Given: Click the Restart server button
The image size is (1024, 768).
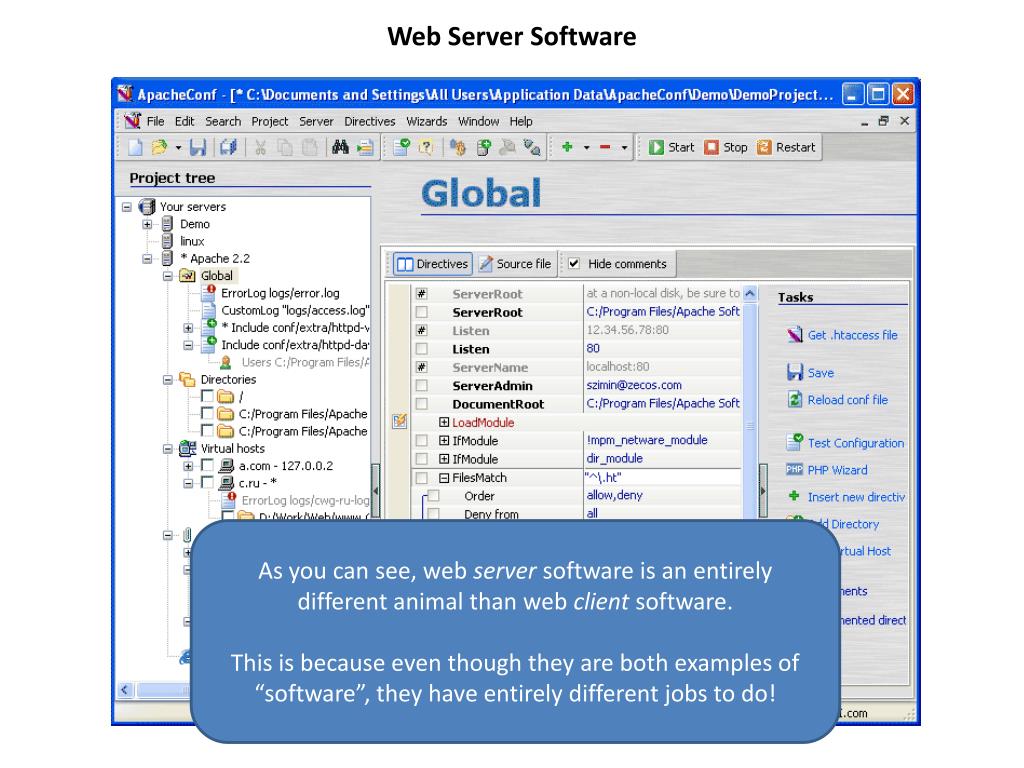Looking at the screenshot, I should 787,148.
